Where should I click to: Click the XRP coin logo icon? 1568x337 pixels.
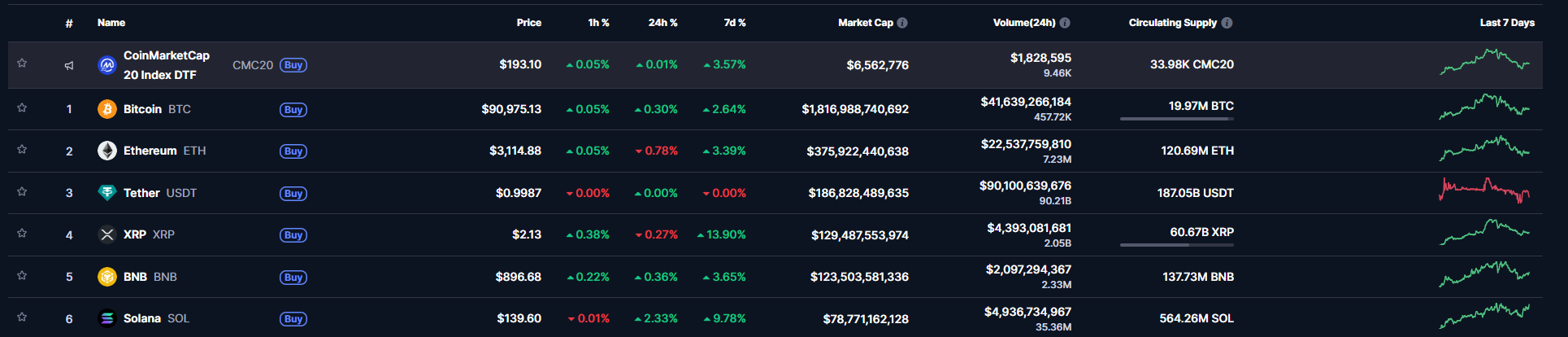tap(106, 234)
